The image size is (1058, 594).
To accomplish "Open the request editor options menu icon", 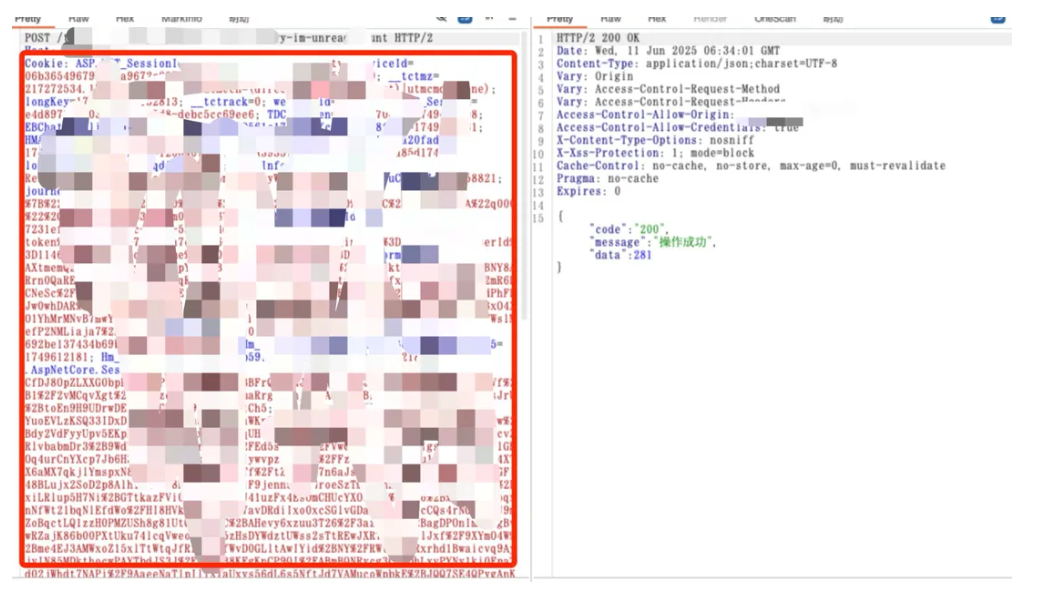I will [x=513, y=18].
